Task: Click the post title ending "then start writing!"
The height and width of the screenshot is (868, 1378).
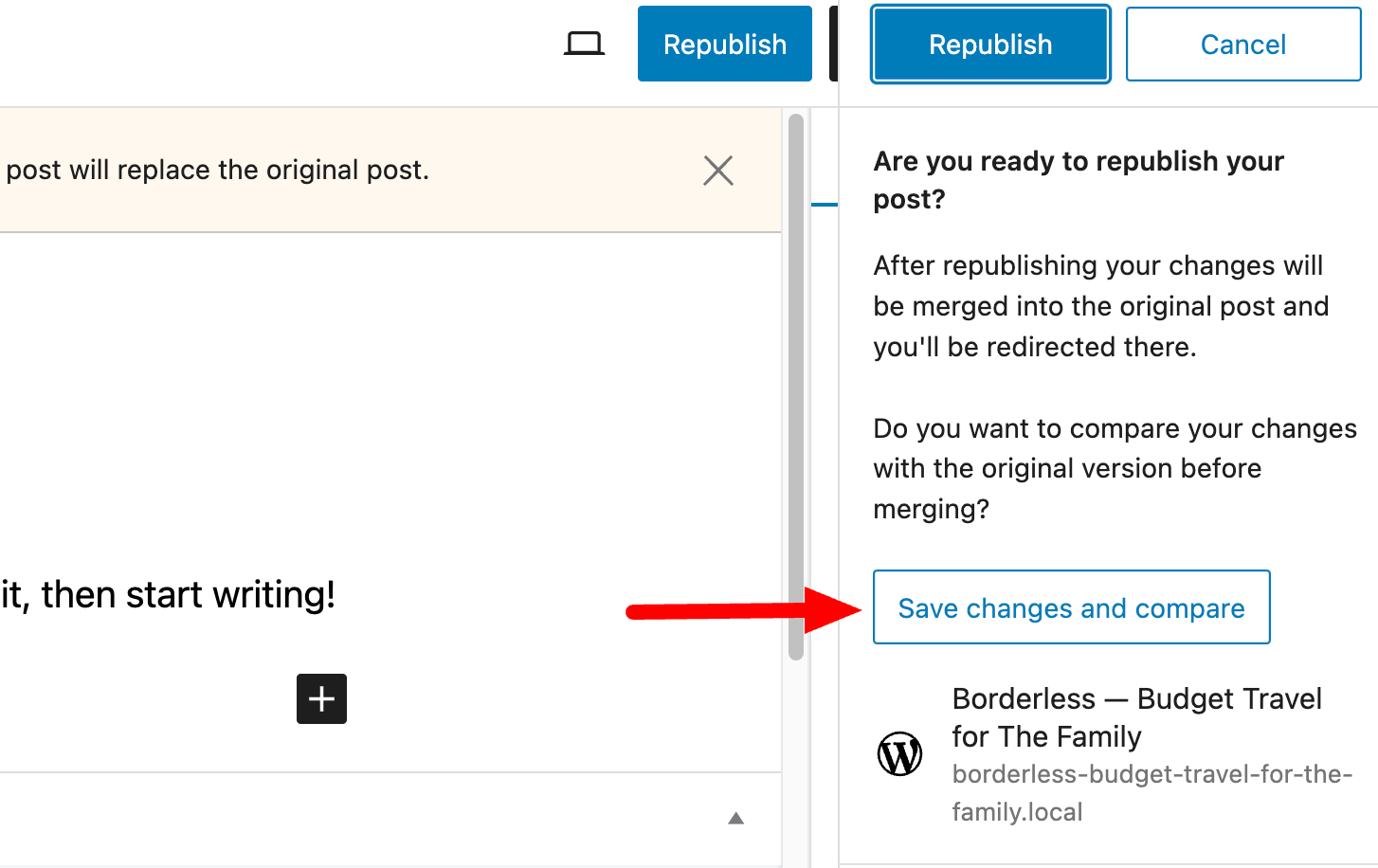Action: (169, 595)
